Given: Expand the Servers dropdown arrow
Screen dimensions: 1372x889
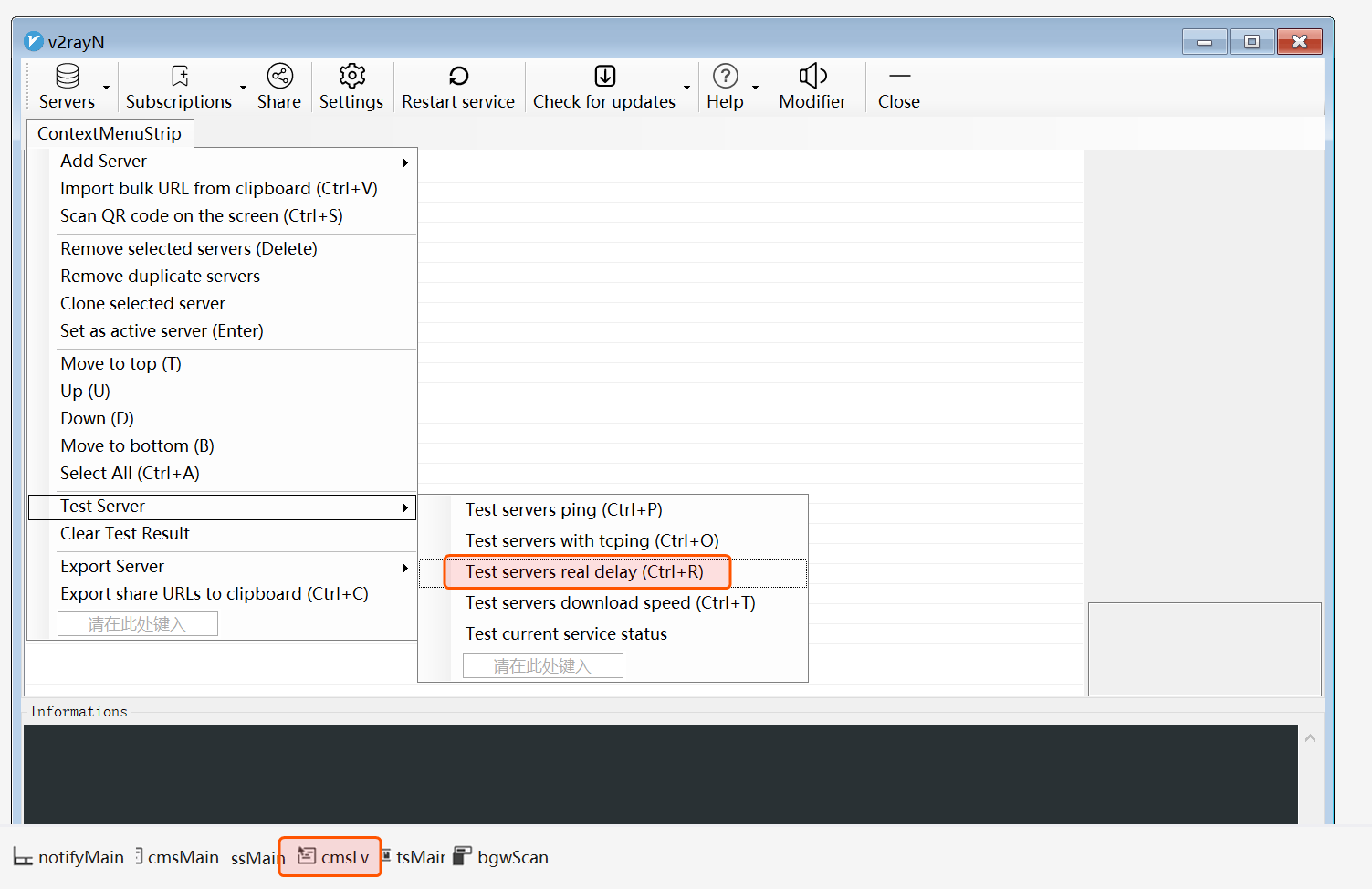Looking at the screenshot, I should pos(107,89).
